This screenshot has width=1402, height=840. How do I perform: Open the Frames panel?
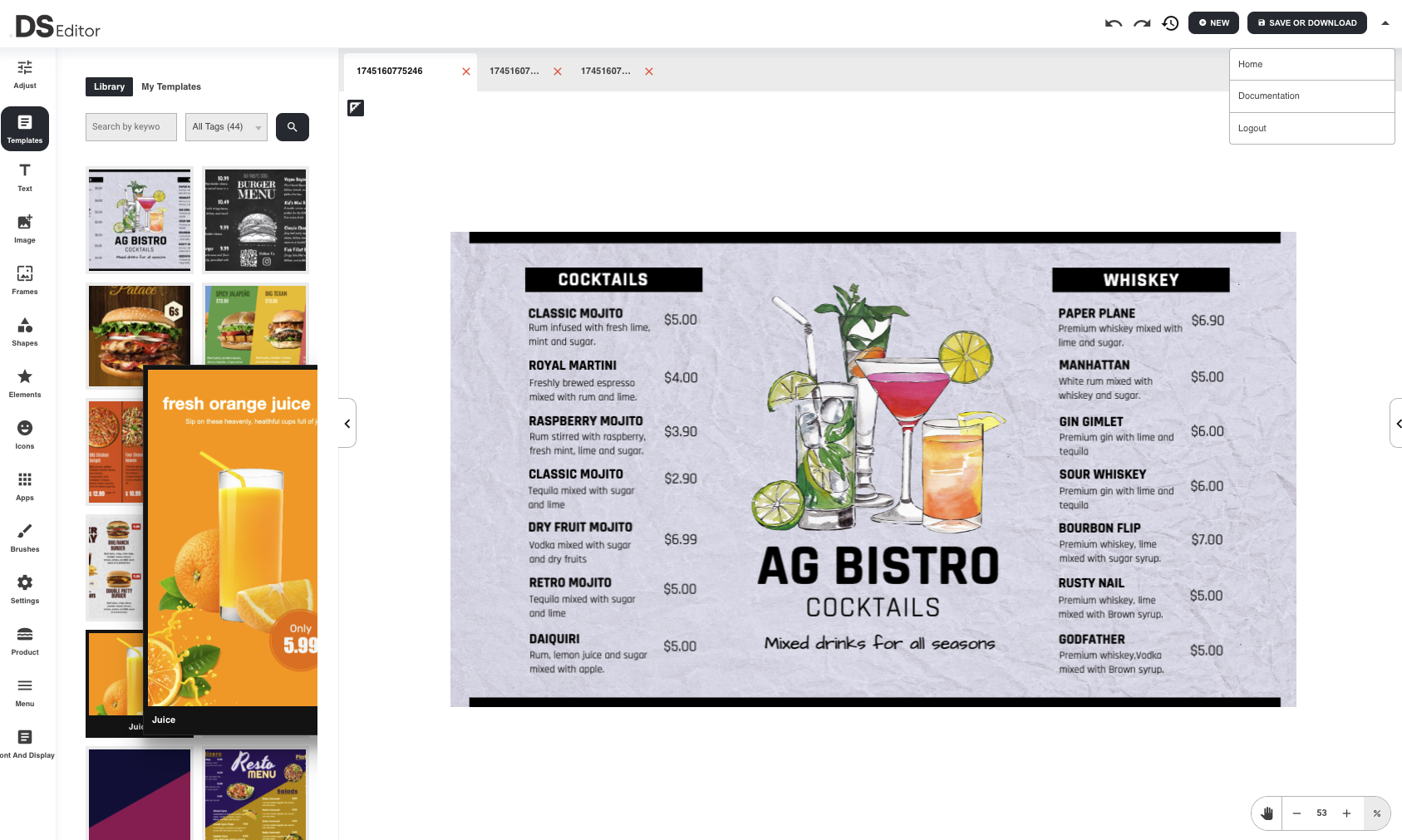tap(25, 280)
